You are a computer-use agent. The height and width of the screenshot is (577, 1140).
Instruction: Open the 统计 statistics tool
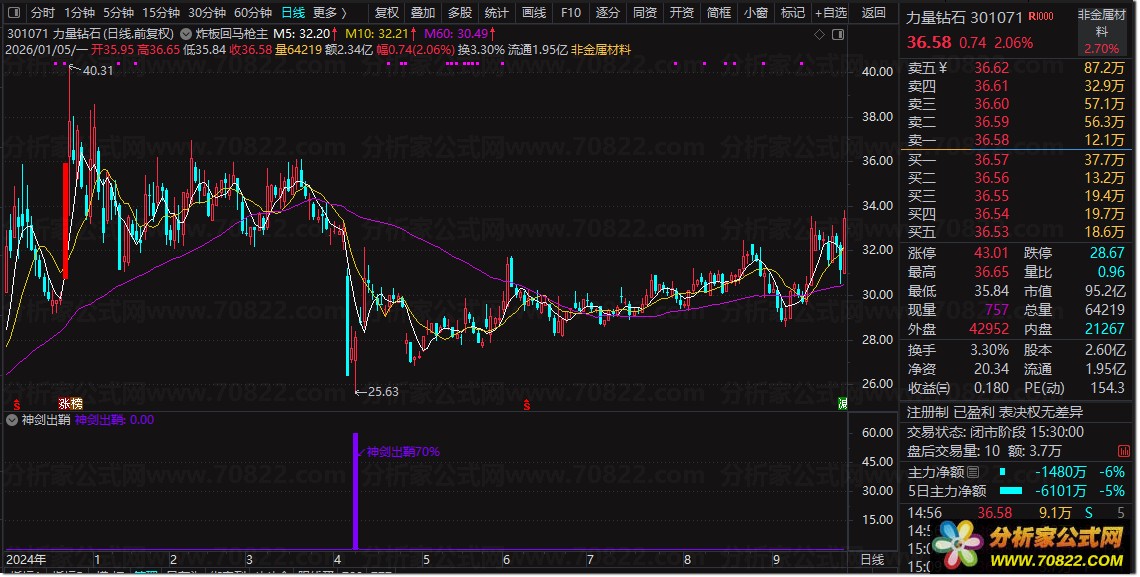[x=497, y=12]
